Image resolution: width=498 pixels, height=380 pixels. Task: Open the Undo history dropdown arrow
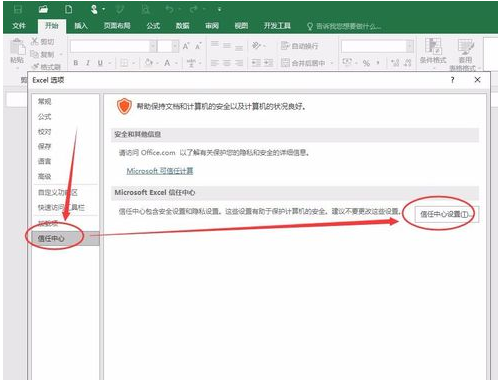coord(179,10)
